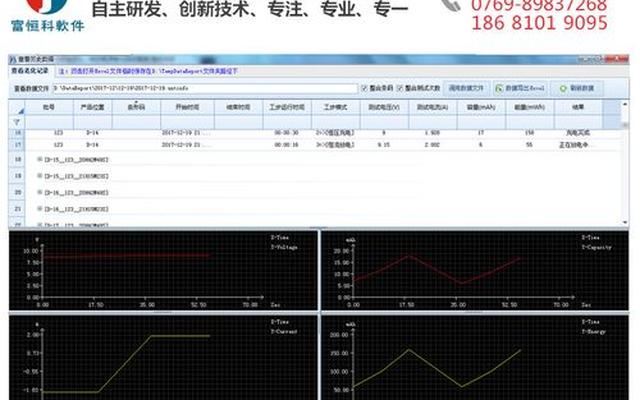Screen dimensions: 640x400
Task: Click the Y-Voltage legend label
Action: [x=284, y=247]
